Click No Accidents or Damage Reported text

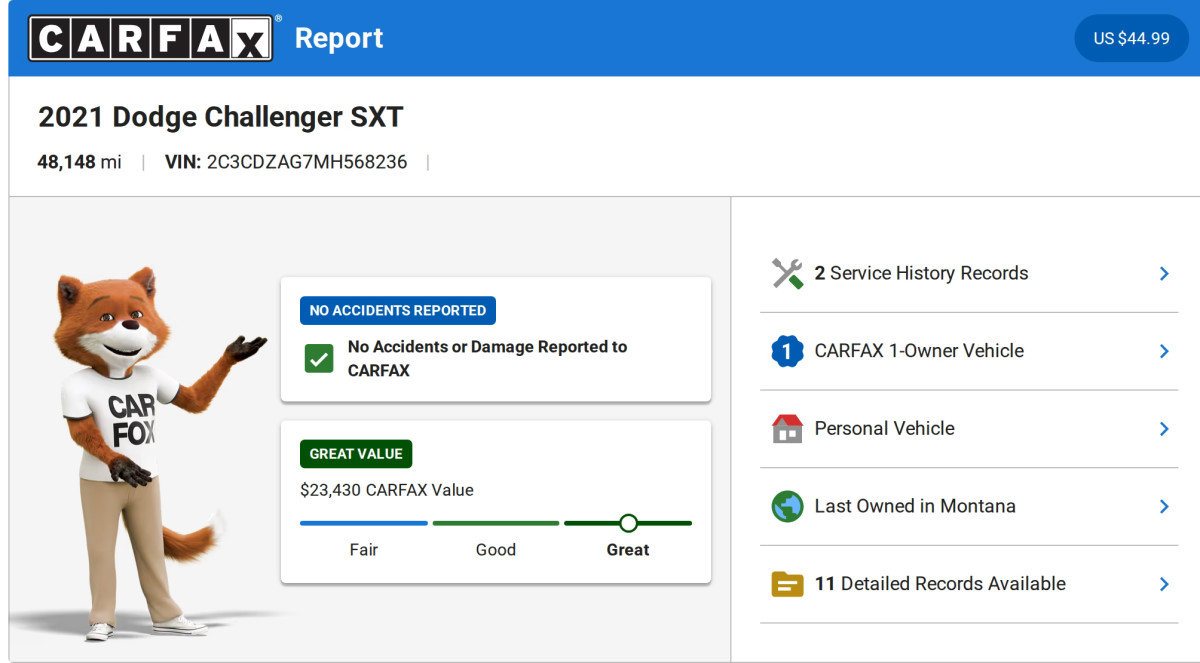(487, 359)
